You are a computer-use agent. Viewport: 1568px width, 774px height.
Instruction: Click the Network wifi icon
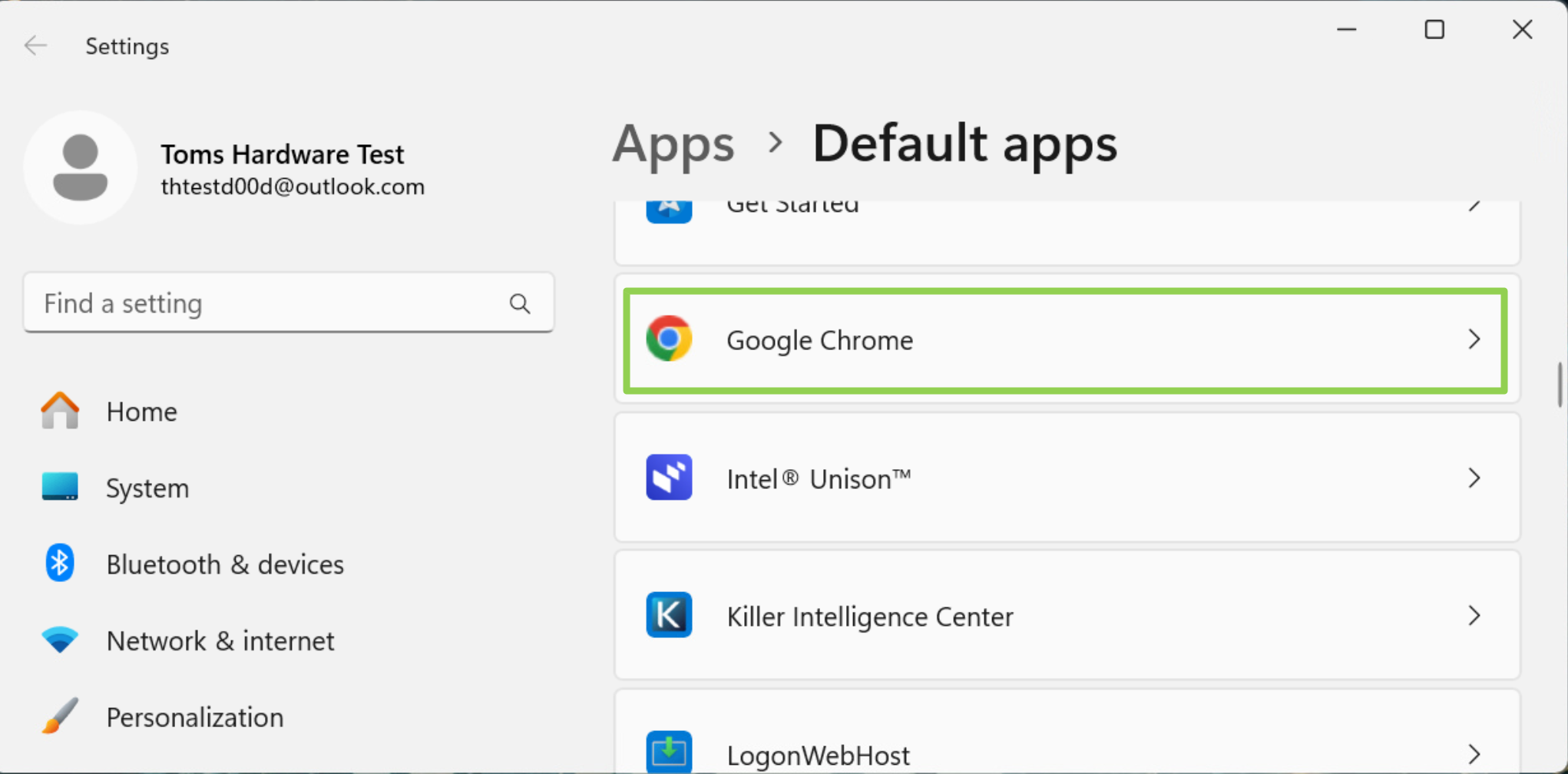pos(60,640)
